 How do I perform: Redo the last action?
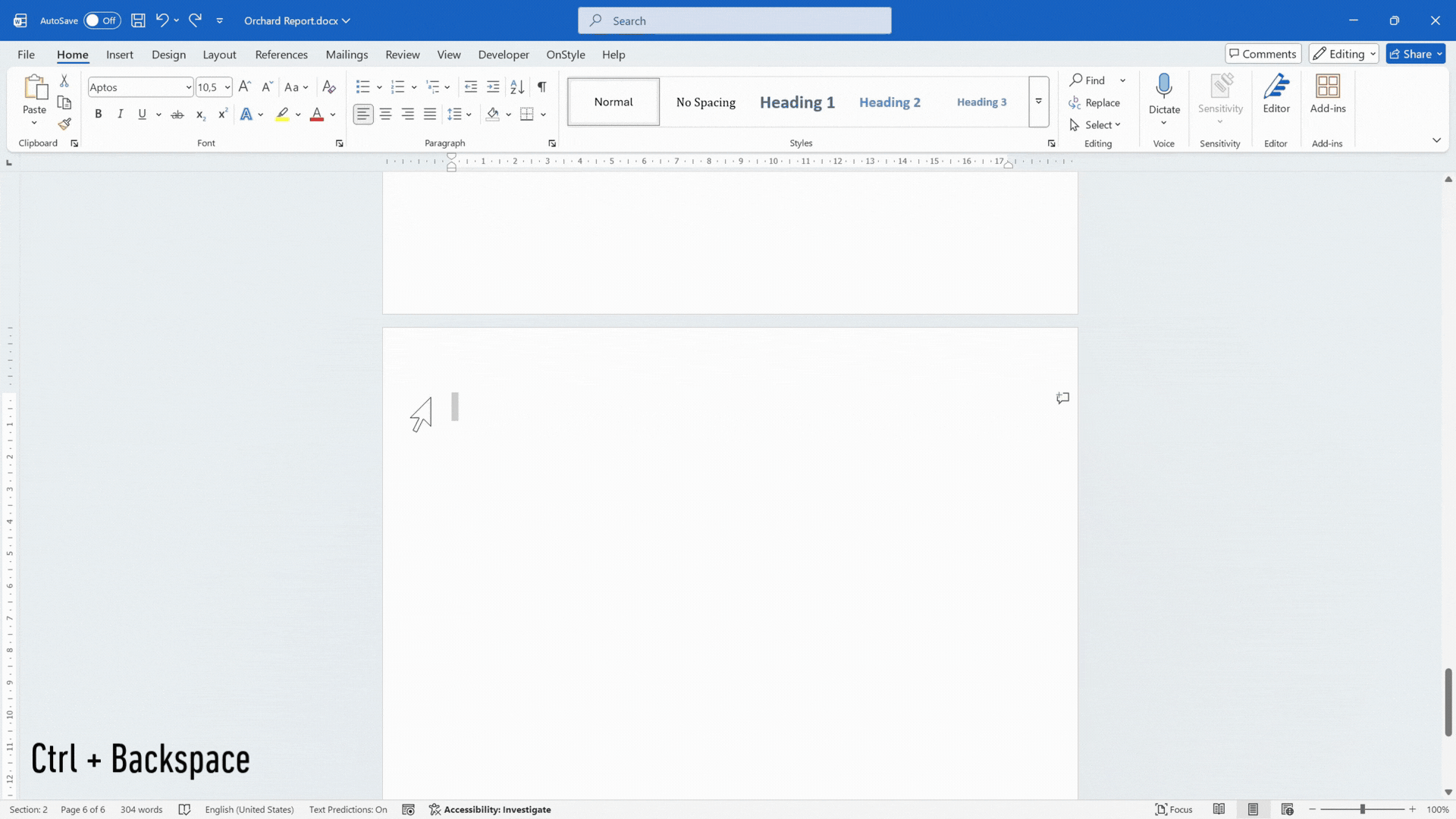(196, 20)
